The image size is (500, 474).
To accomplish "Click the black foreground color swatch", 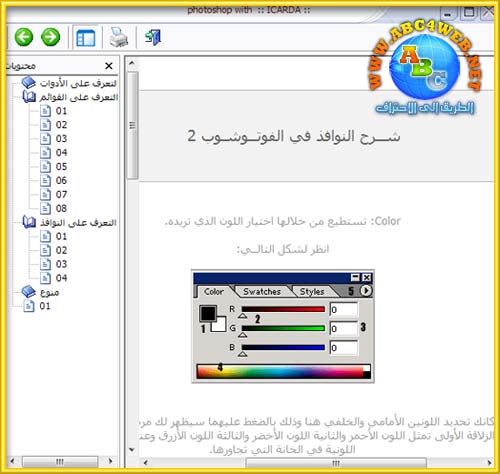I will point(208,313).
